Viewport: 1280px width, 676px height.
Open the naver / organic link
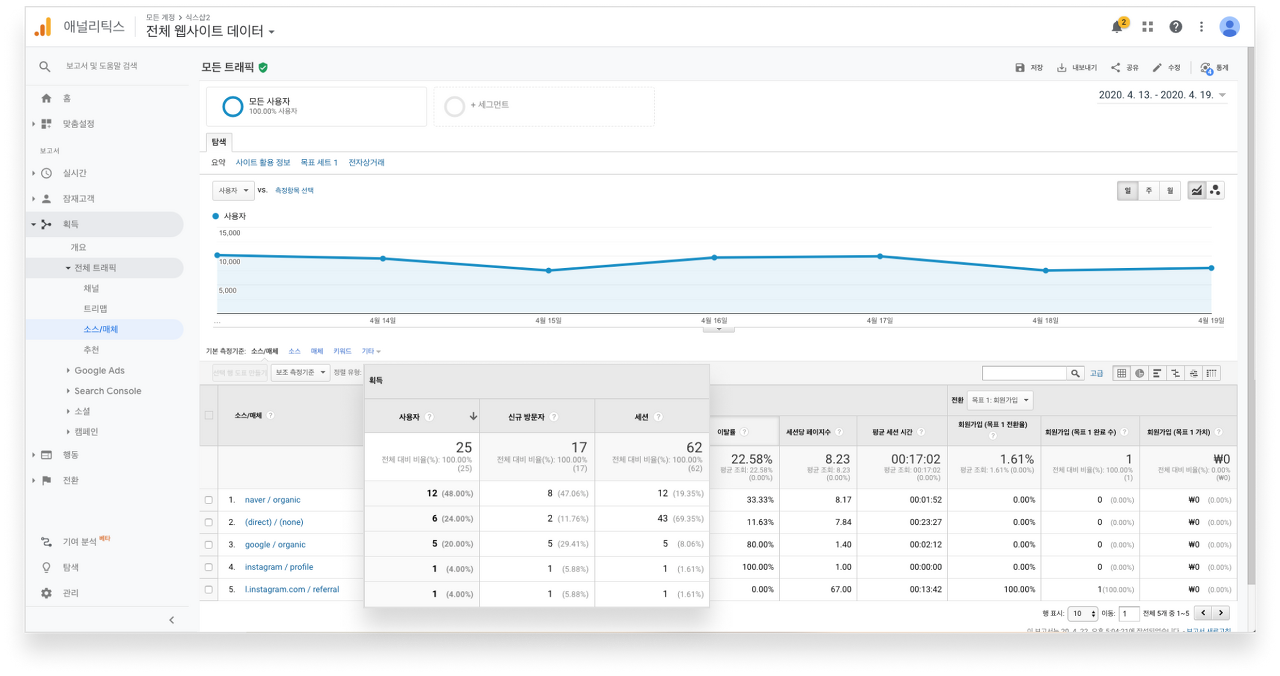pyautogui.click(x=273, y=500)
